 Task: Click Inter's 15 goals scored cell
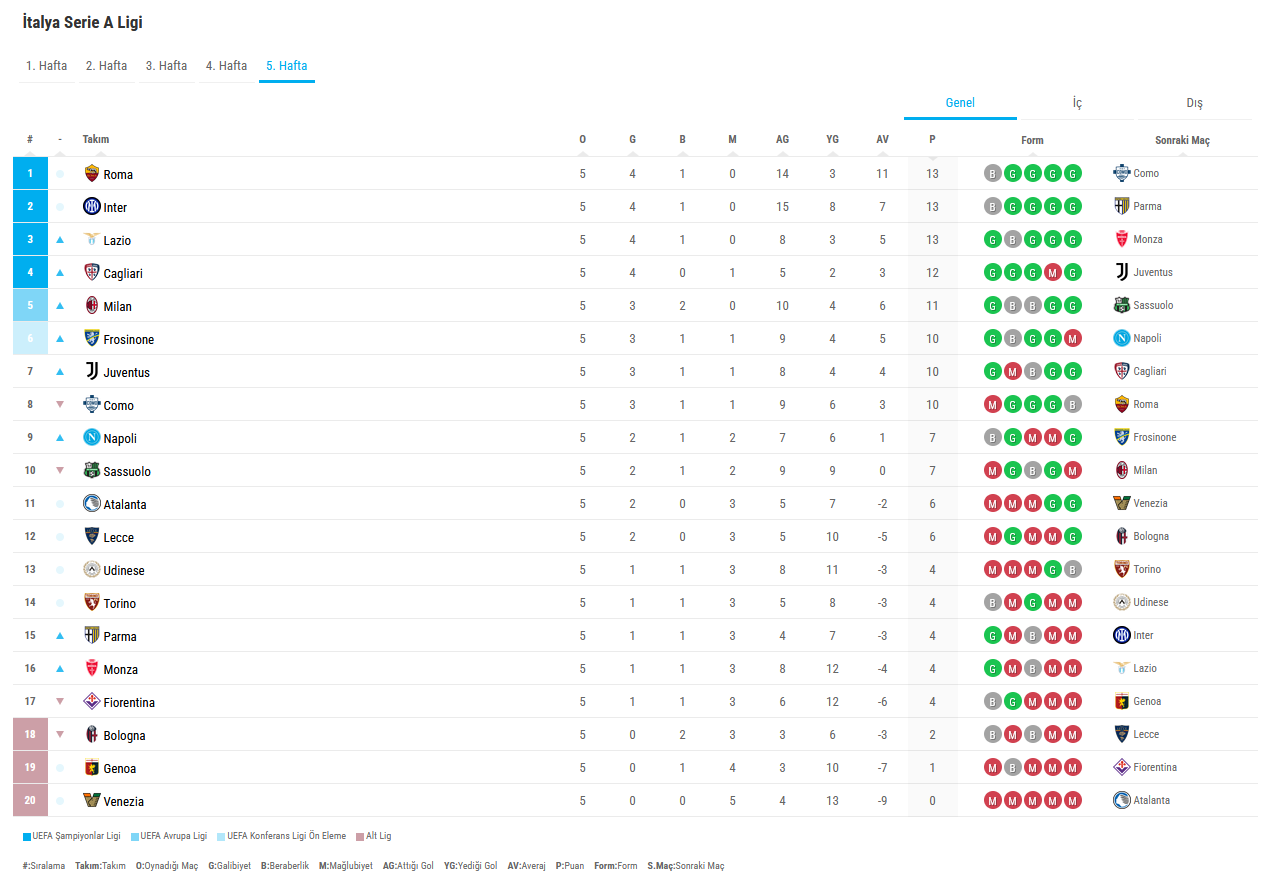coord(782,207)
